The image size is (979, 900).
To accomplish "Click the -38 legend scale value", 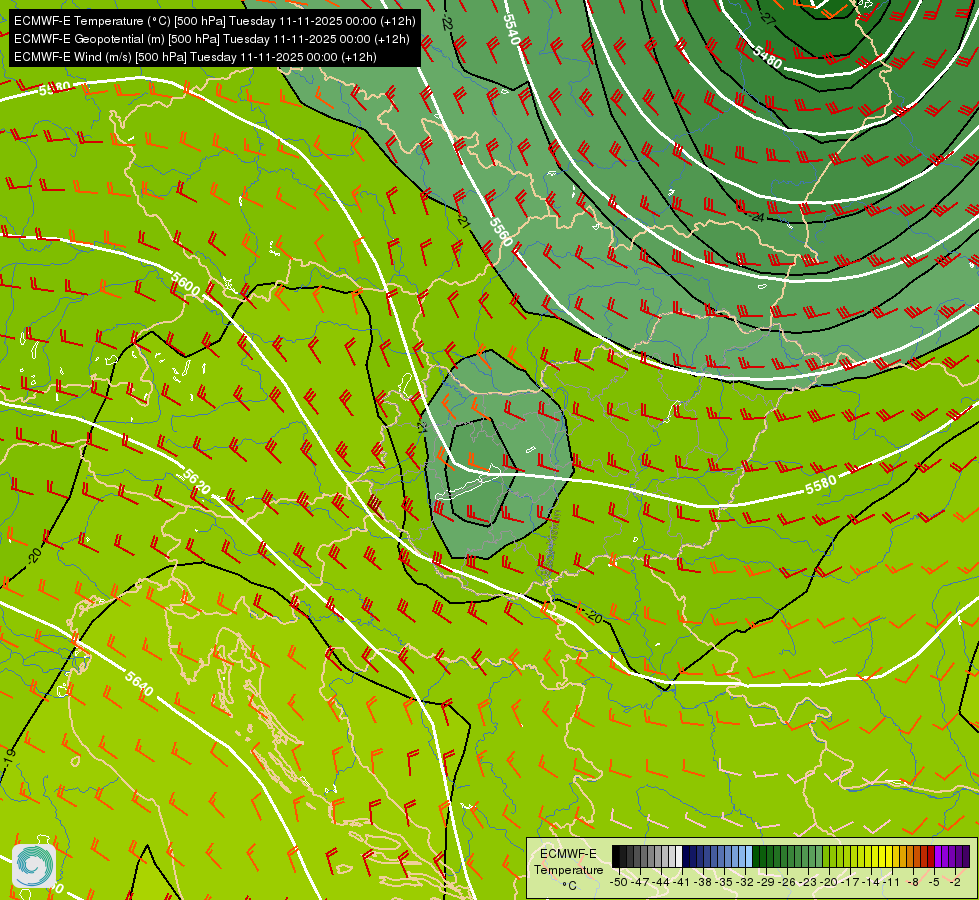I will [x=702, y=882].
